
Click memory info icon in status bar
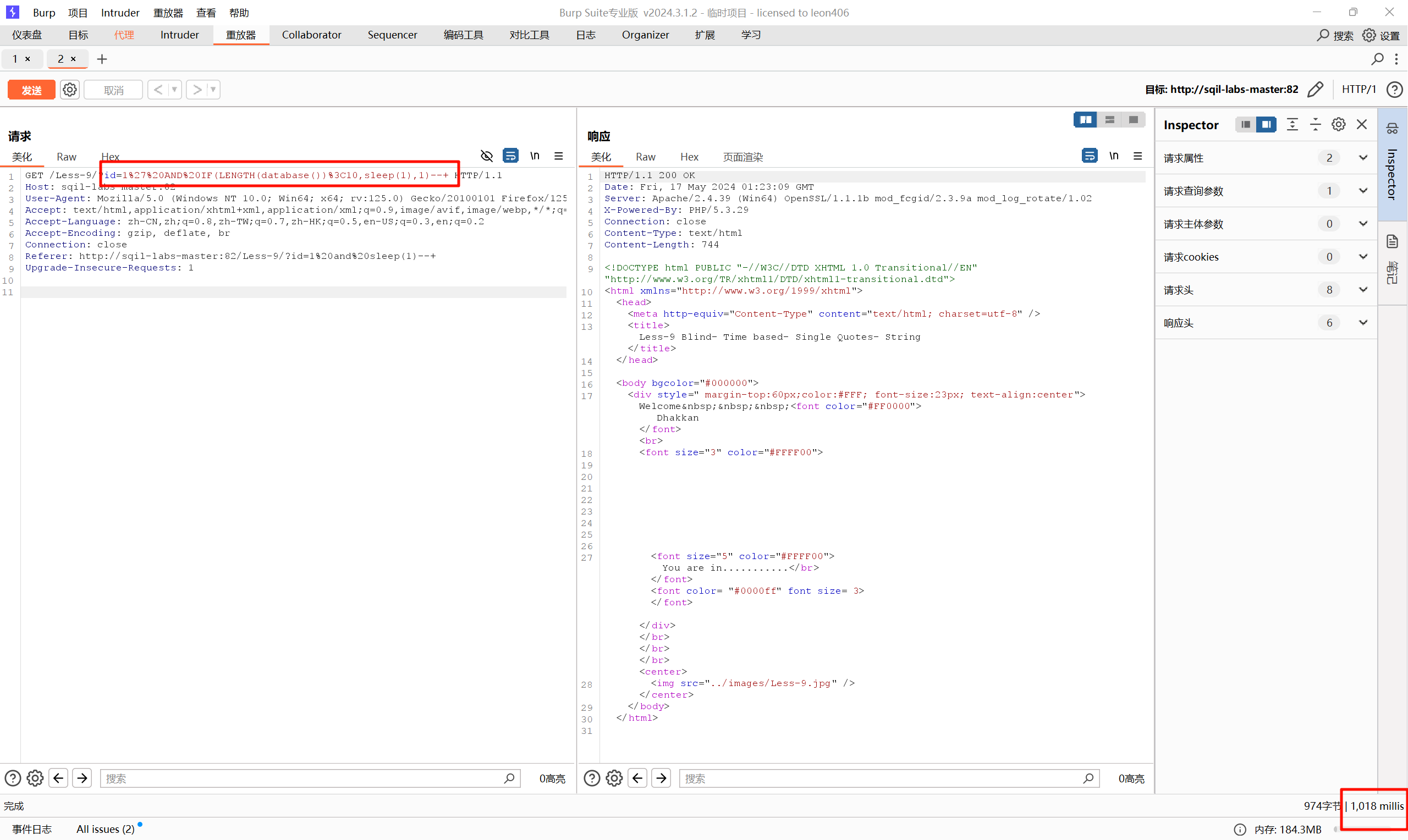(1240, 830)
